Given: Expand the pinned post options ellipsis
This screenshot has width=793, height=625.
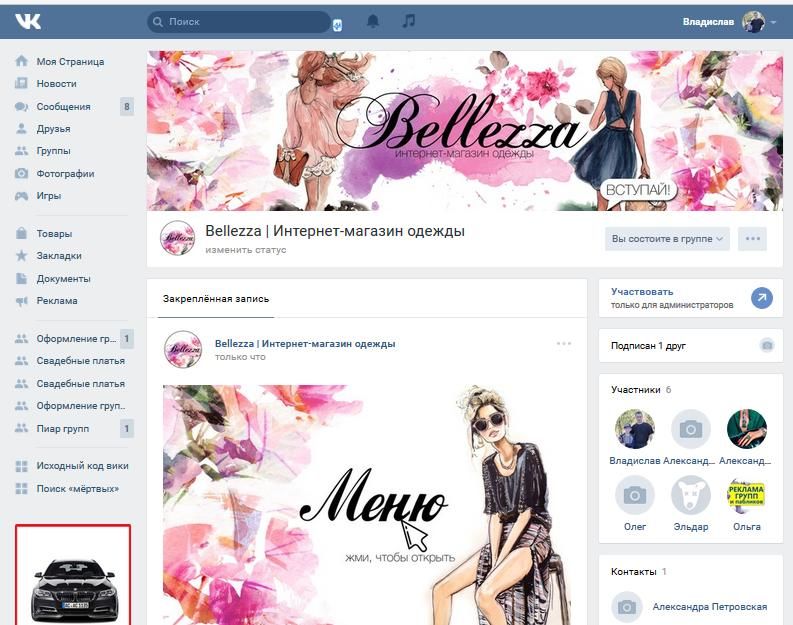Looking at the screenshot, I should click(x=564, y=344).
